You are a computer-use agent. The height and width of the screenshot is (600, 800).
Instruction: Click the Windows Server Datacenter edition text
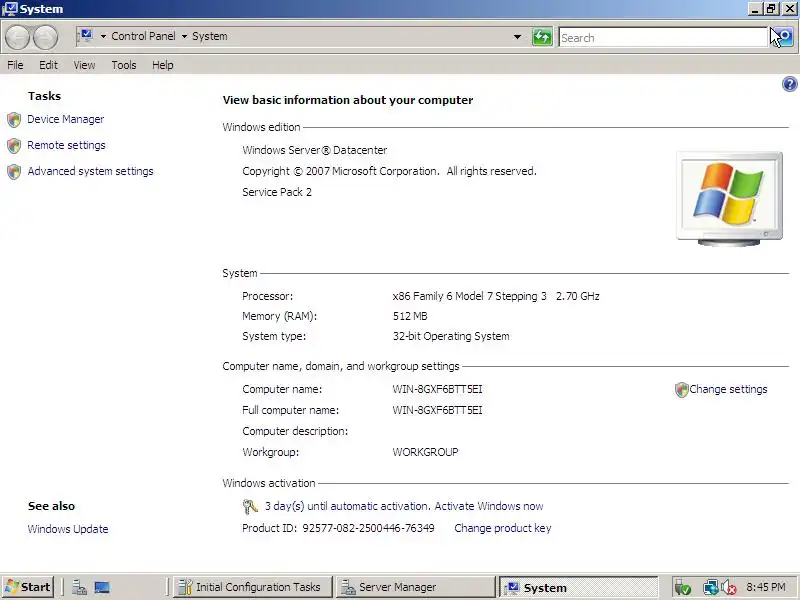pos(315,150)
